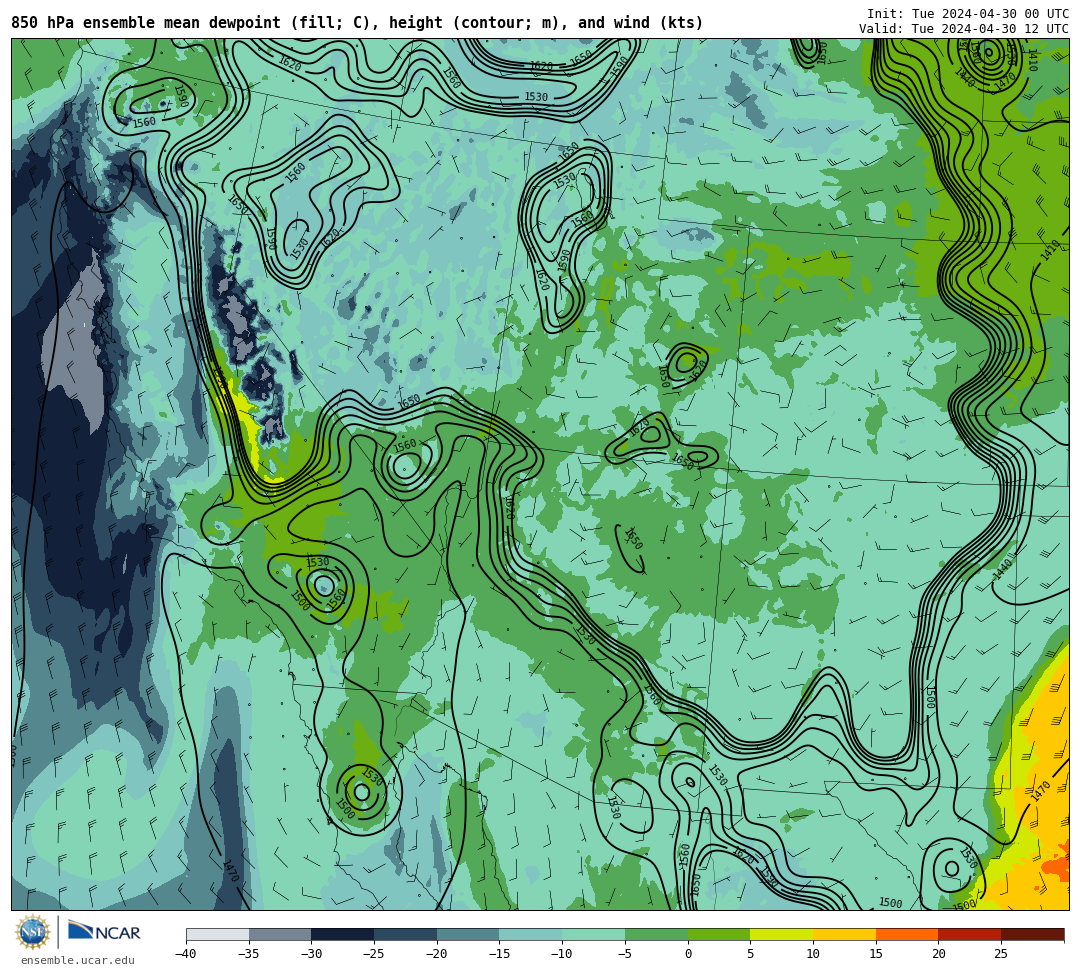1080x973 pixels.
Task: Pick the amber swatch between 10 and 15
Action: coord(844,934)
